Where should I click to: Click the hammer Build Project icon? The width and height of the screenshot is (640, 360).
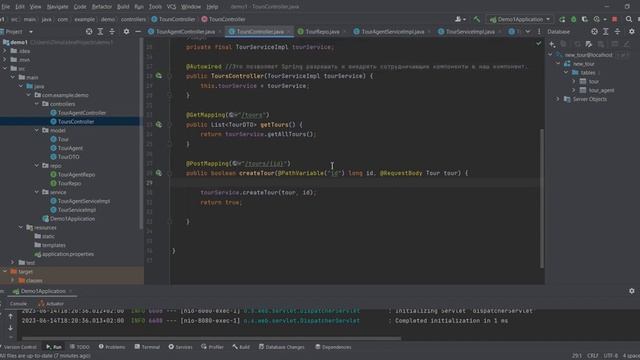[476, 19]
